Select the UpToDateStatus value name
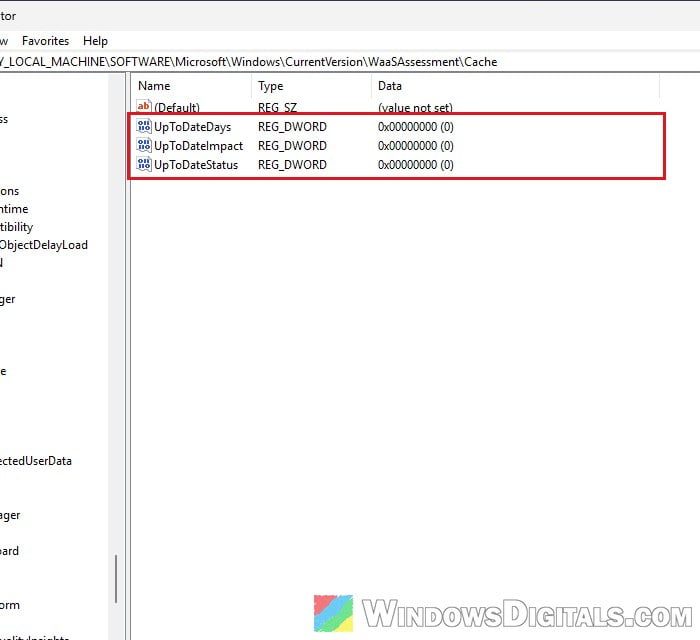 (x=196, y=165)
